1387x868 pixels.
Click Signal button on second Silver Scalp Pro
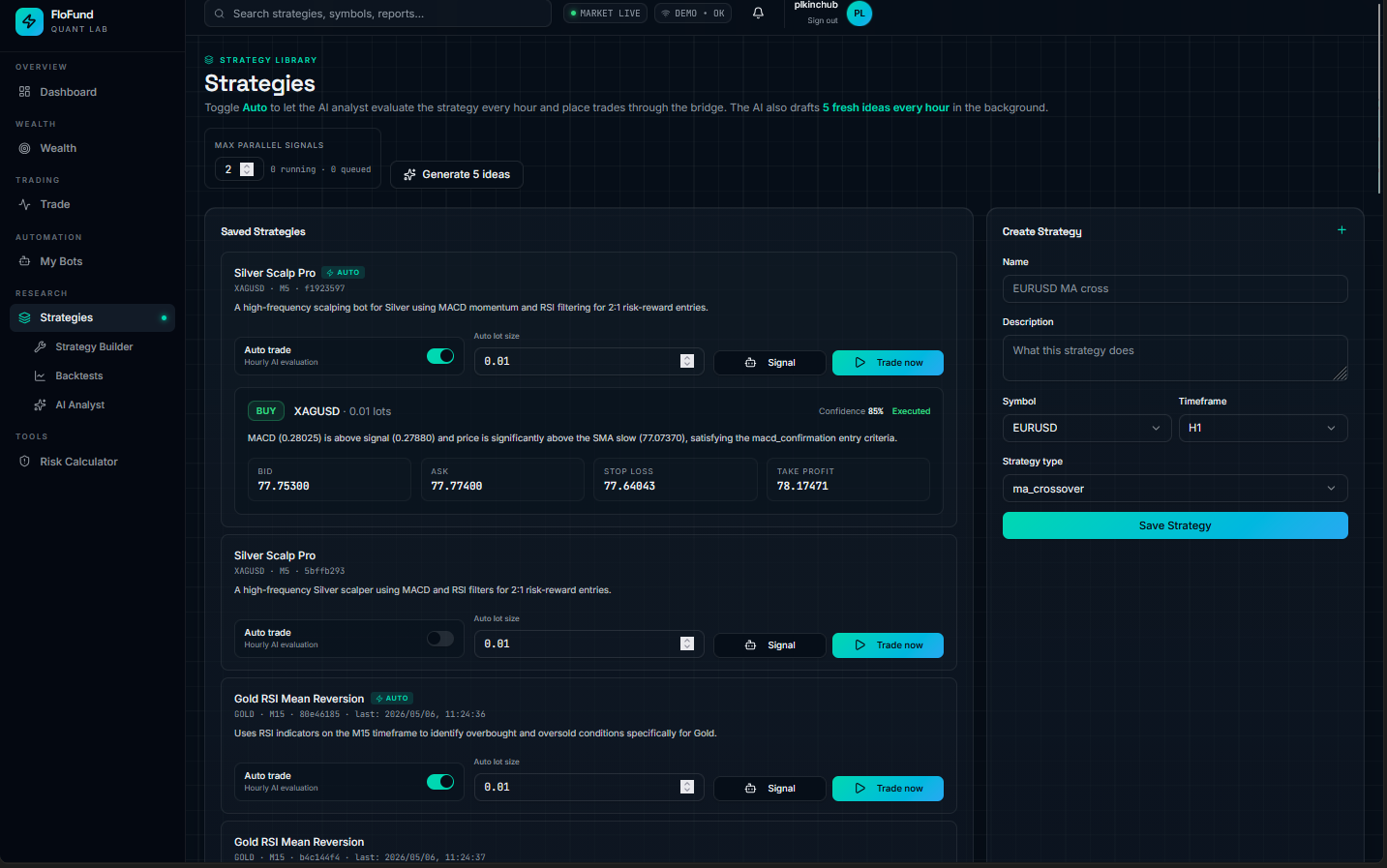click(x=769, y=645)
